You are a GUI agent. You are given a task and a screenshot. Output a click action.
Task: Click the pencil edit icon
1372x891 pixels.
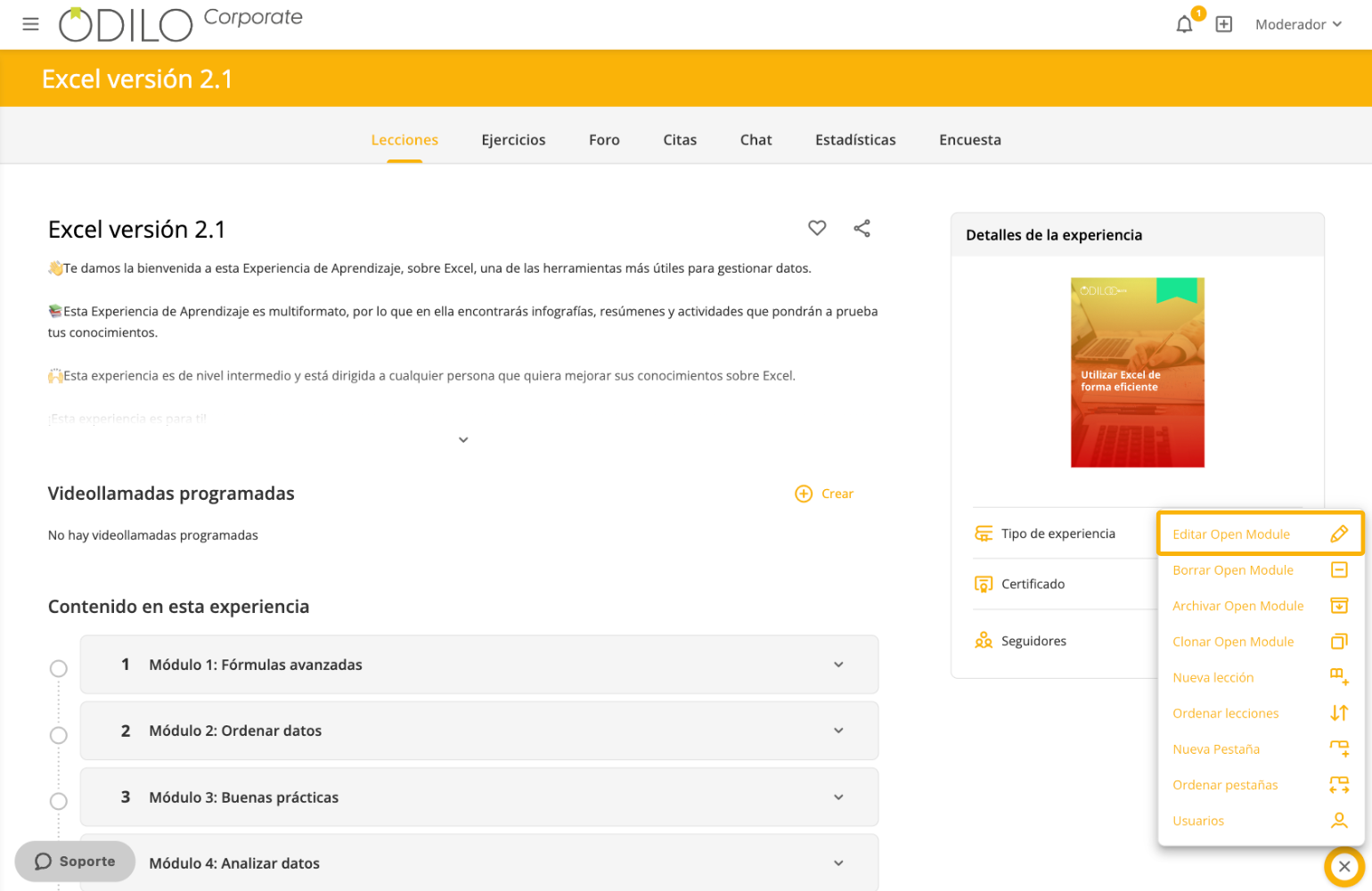[x=1339, y=534]
